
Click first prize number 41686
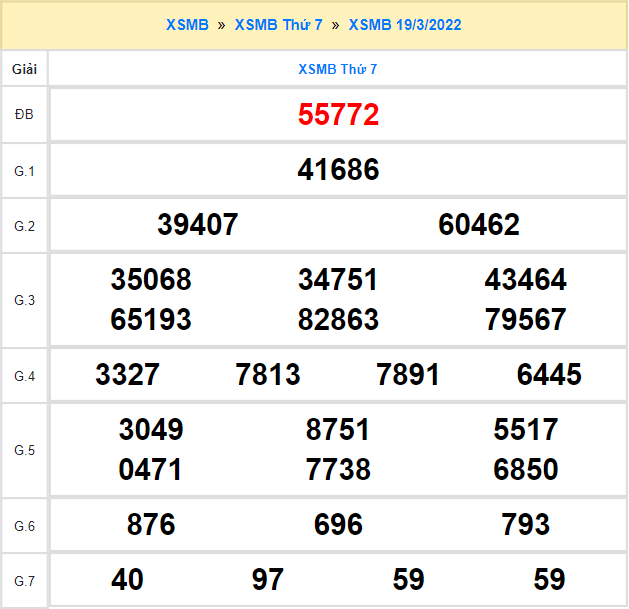(338, 170)
